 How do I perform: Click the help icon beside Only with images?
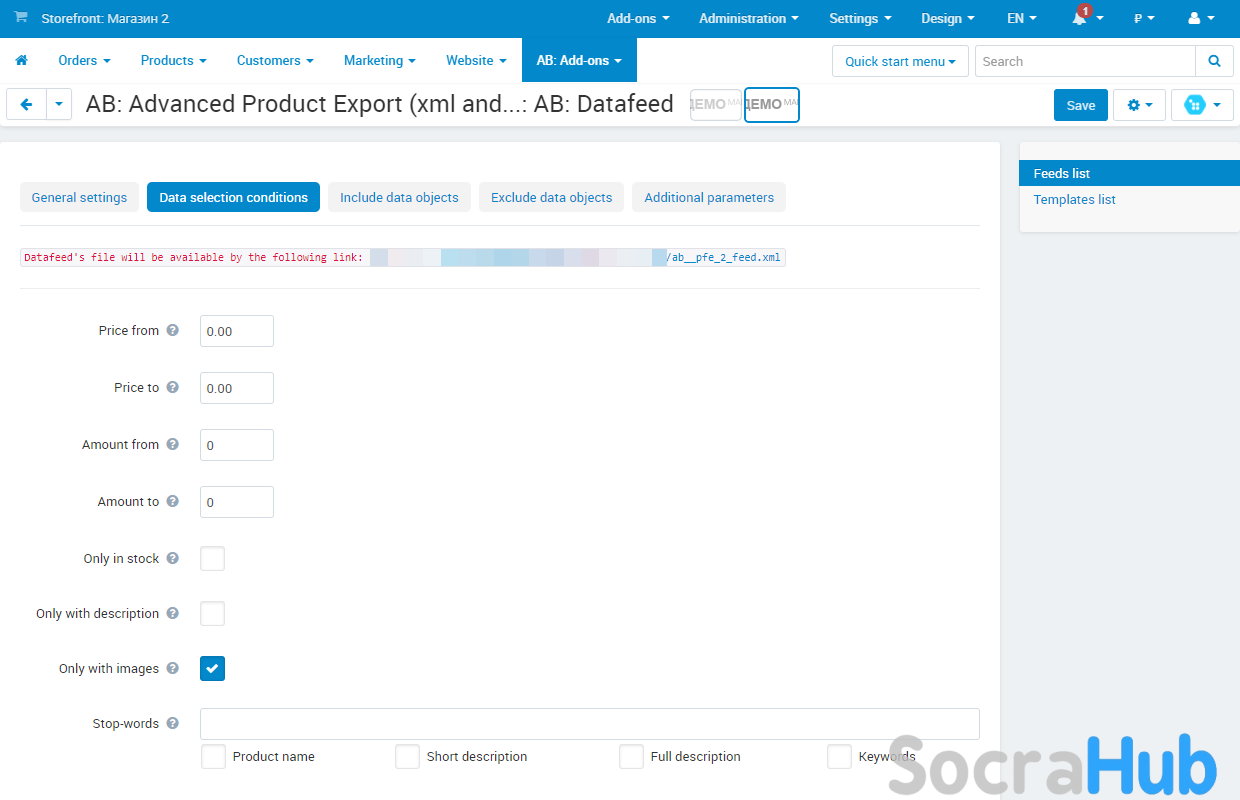point(172,668)
